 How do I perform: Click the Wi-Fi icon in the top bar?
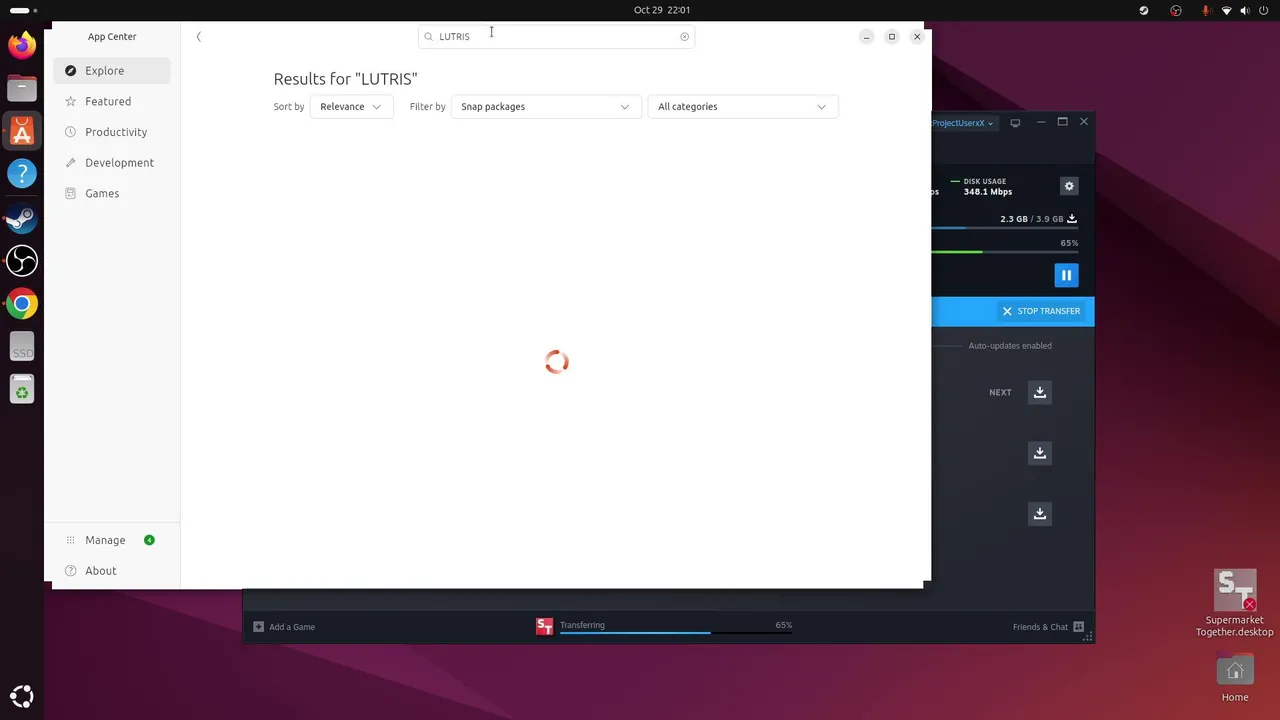[1227, 10]
